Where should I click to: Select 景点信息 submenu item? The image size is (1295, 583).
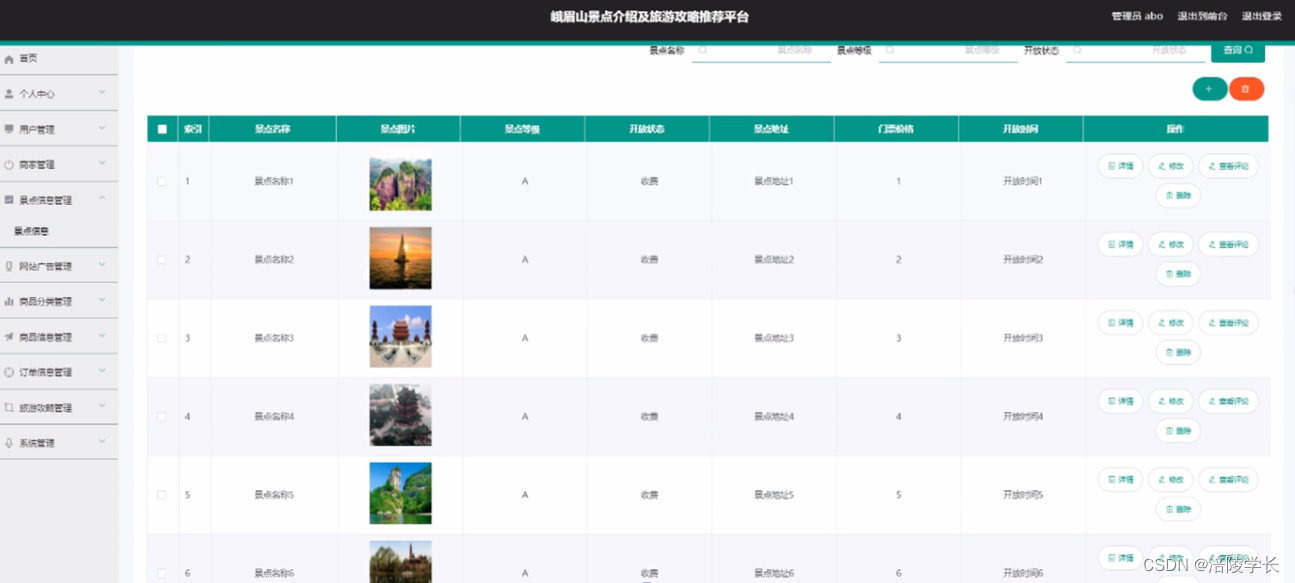click(x=59, y=231)
